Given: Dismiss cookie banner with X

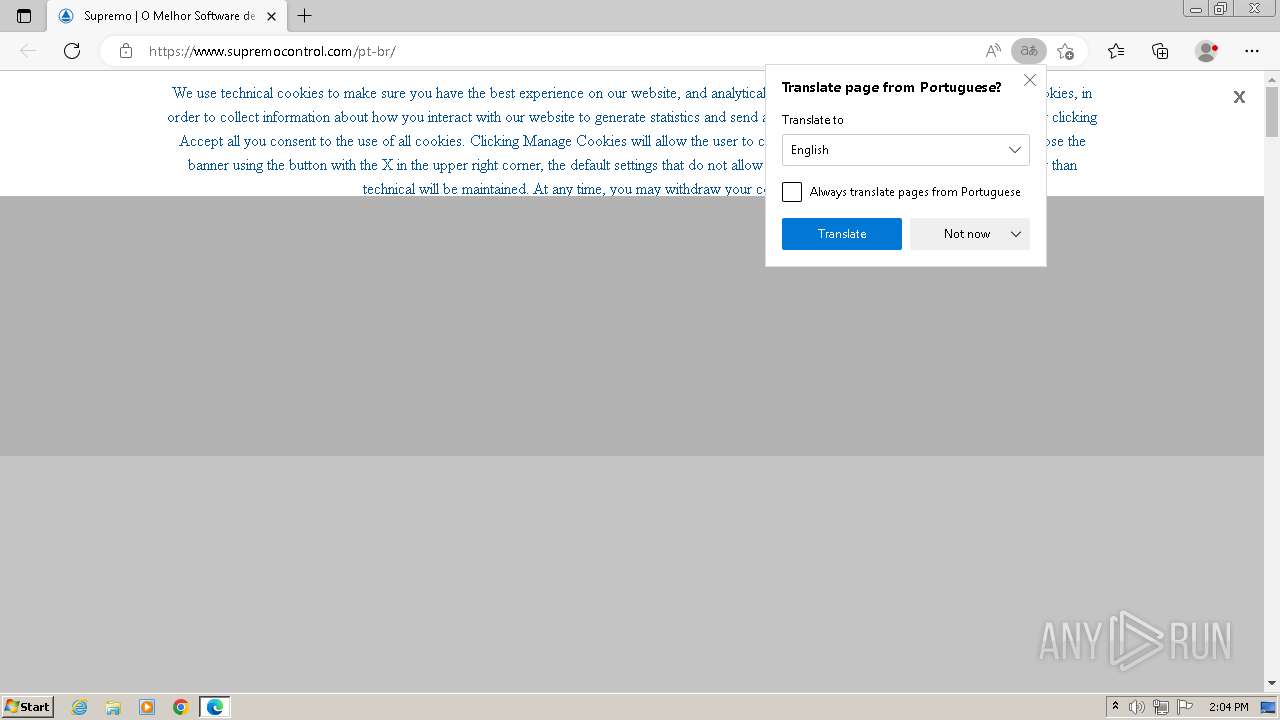Looking at the screenshot, I should pyautogui.click(x=1239, y=97).
